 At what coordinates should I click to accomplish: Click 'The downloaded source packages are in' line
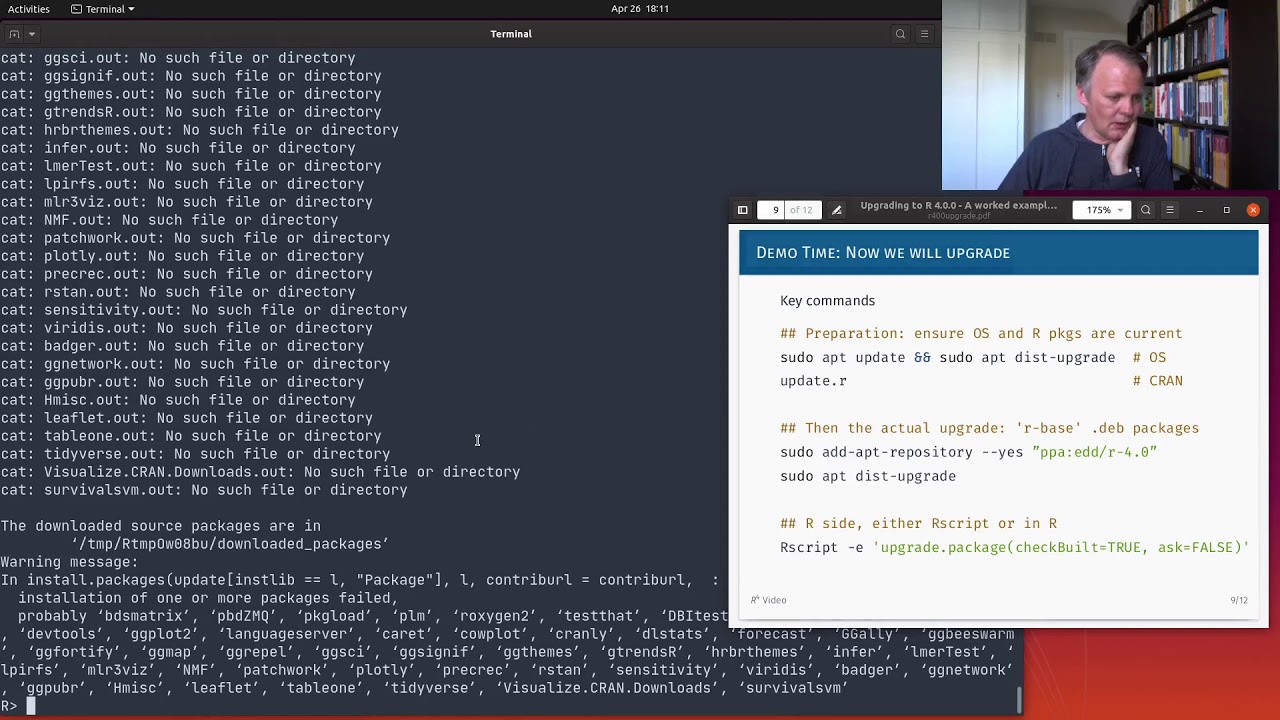point(161,526)
